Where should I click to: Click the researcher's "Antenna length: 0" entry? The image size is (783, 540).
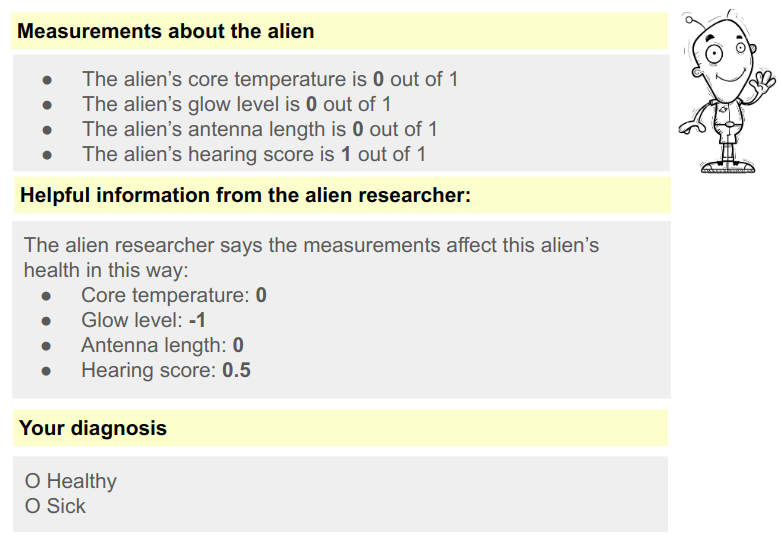click(x=162, y=346)
